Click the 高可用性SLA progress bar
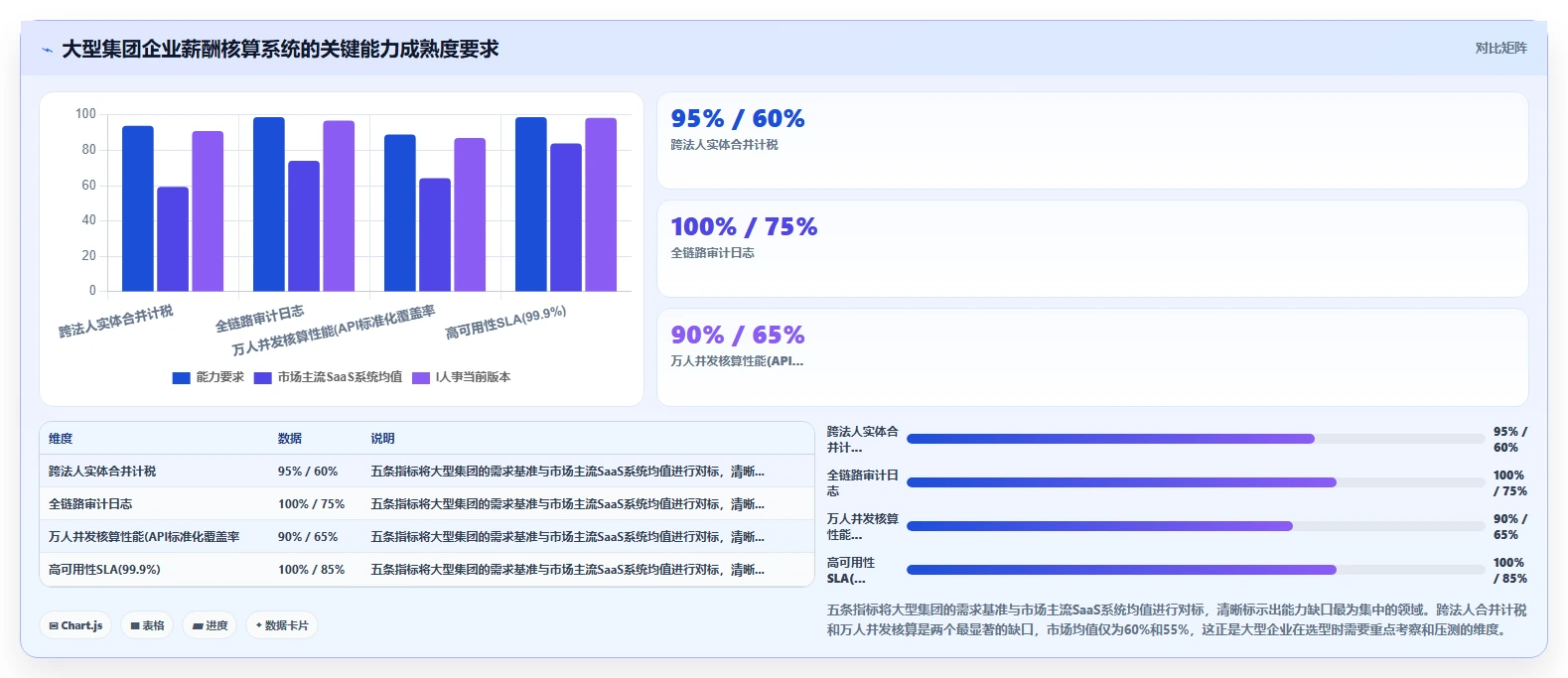 pyautogui.click(x=1196, y=570)
